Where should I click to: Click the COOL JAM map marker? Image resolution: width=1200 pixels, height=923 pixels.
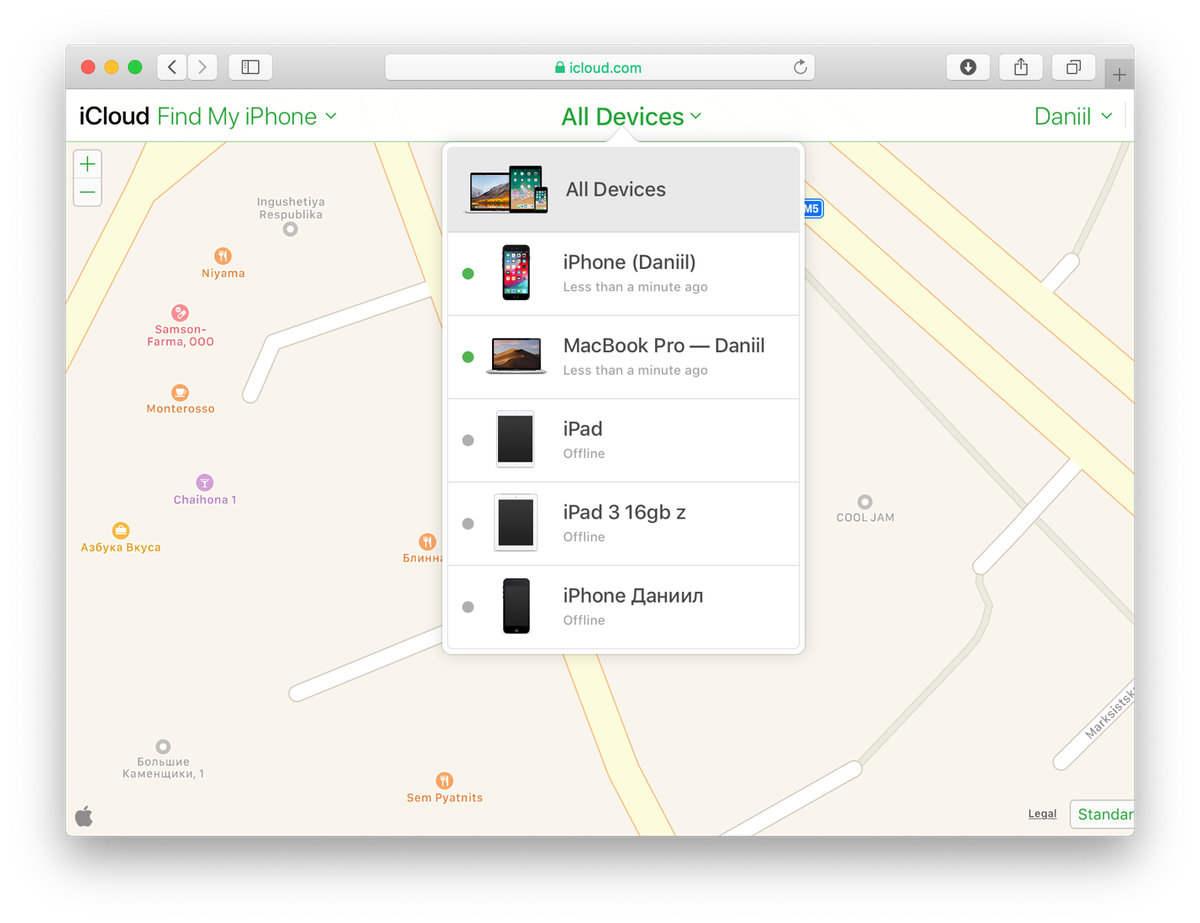pyautogui.click(x=865, y=502)
